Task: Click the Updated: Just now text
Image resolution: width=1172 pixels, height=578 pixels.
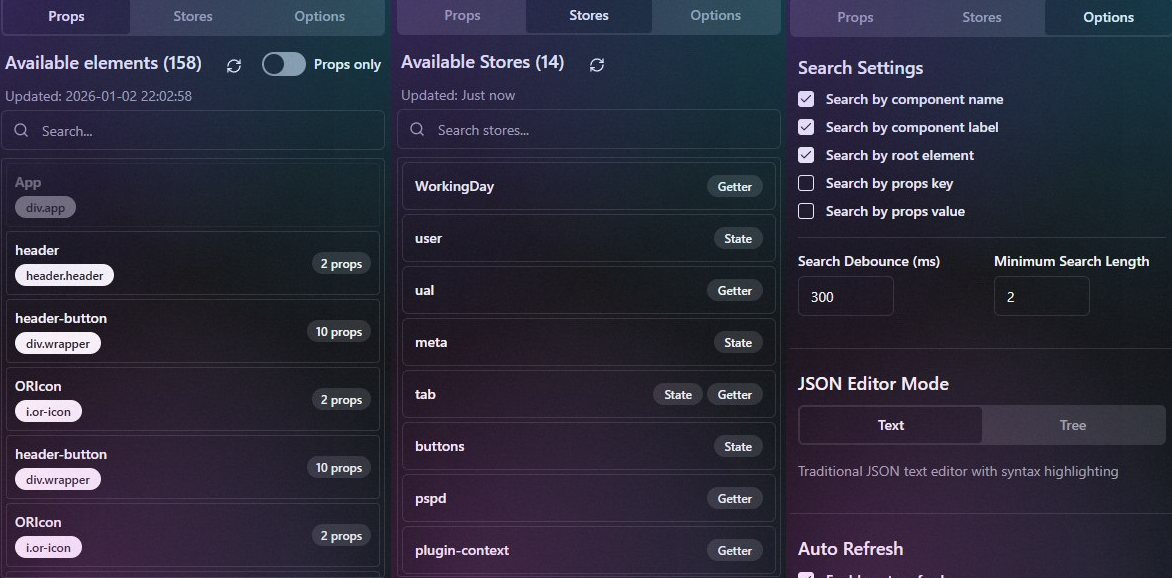Action: tap(457, 95)
